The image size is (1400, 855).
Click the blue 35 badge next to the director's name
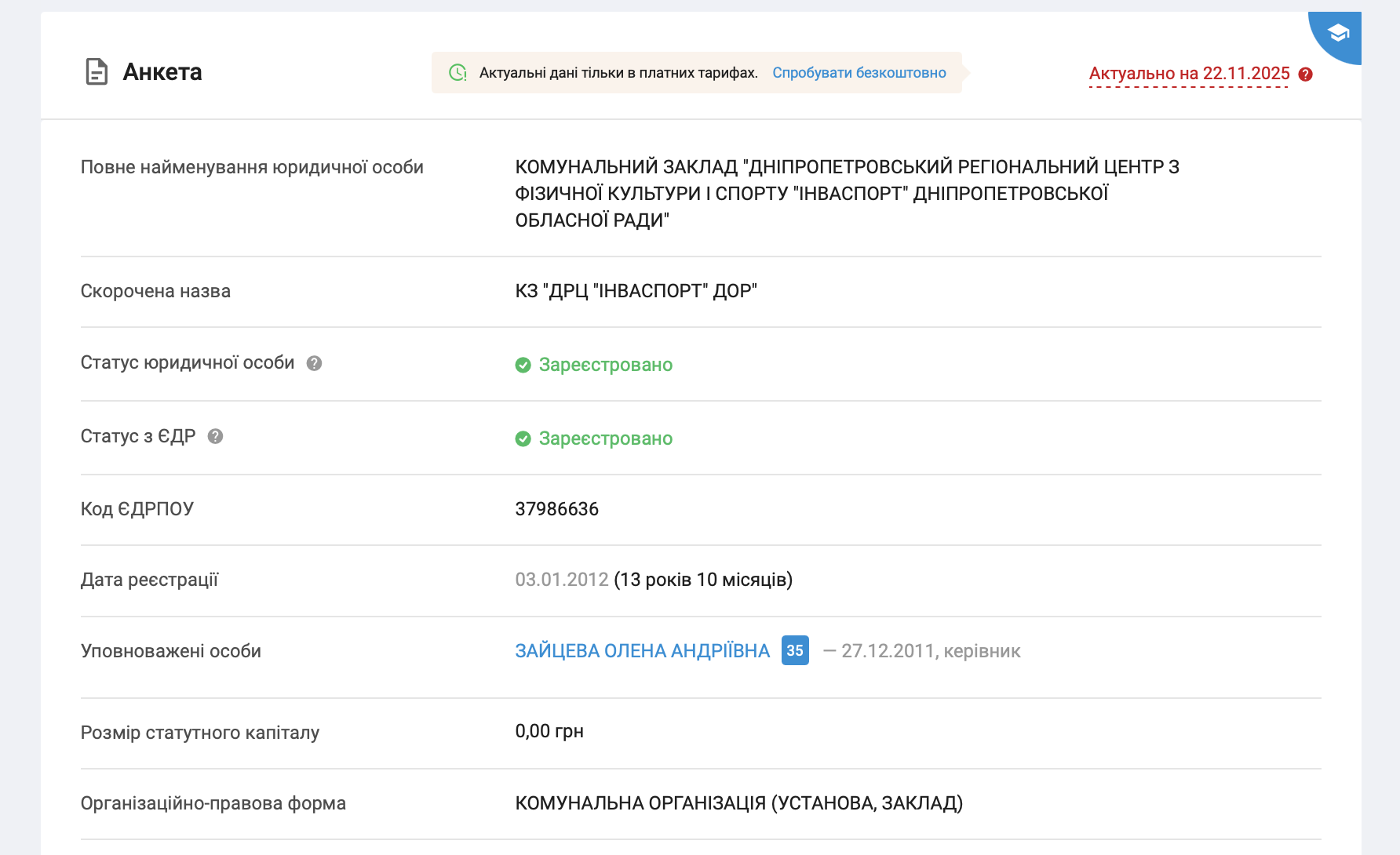(x=794, y=650)
